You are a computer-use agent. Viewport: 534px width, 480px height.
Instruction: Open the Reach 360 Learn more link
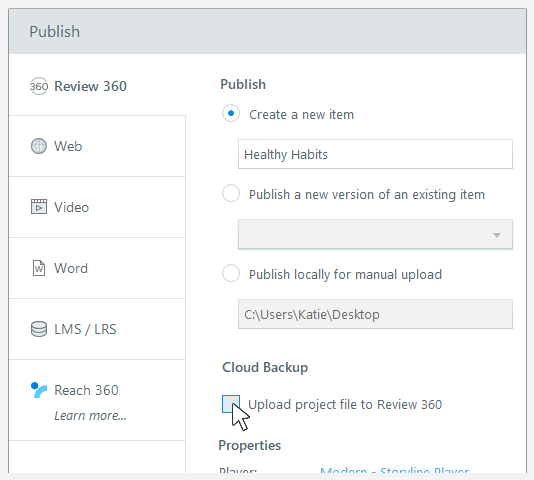[x=90, y=416]
